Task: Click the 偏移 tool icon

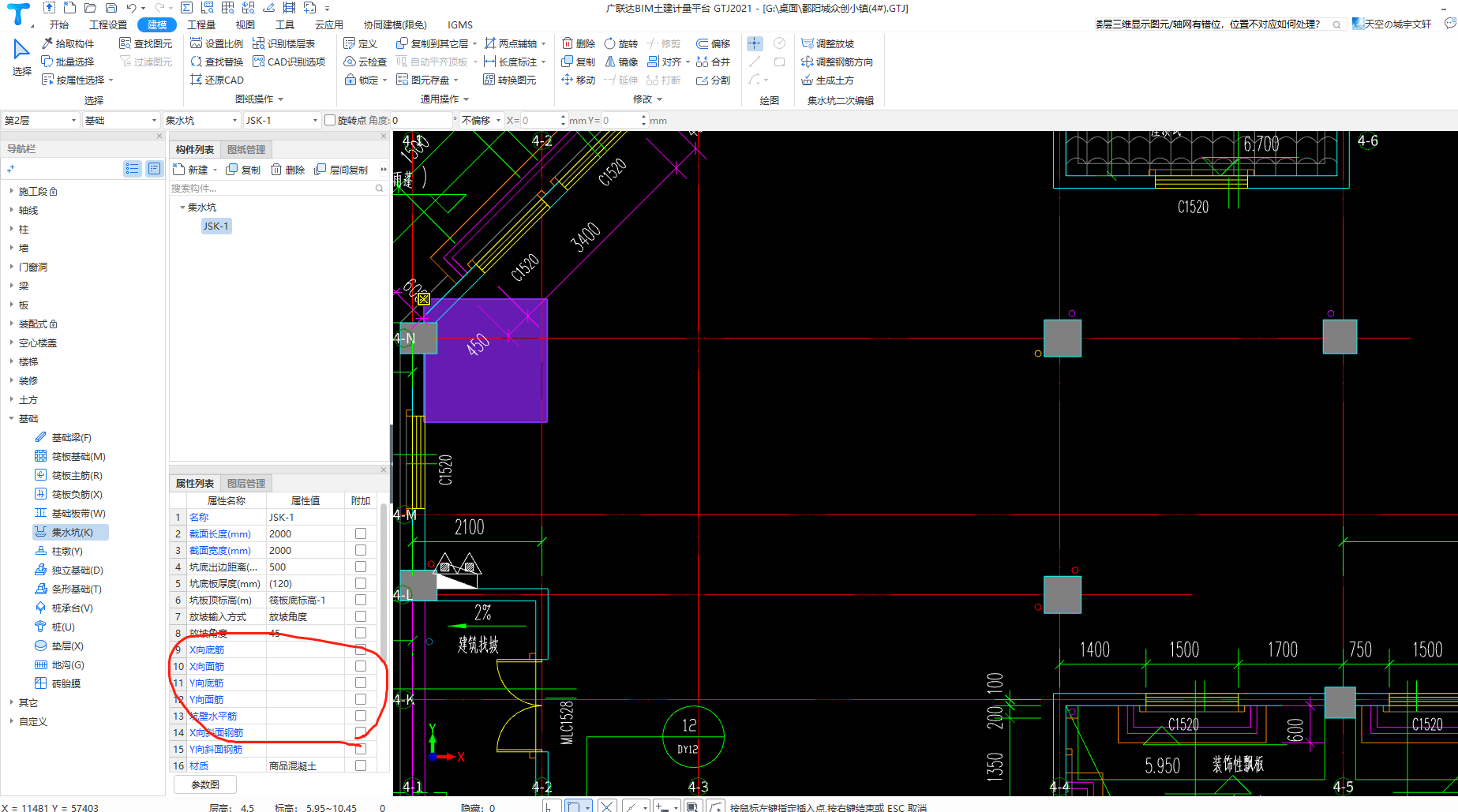Action: pos(703,43)
